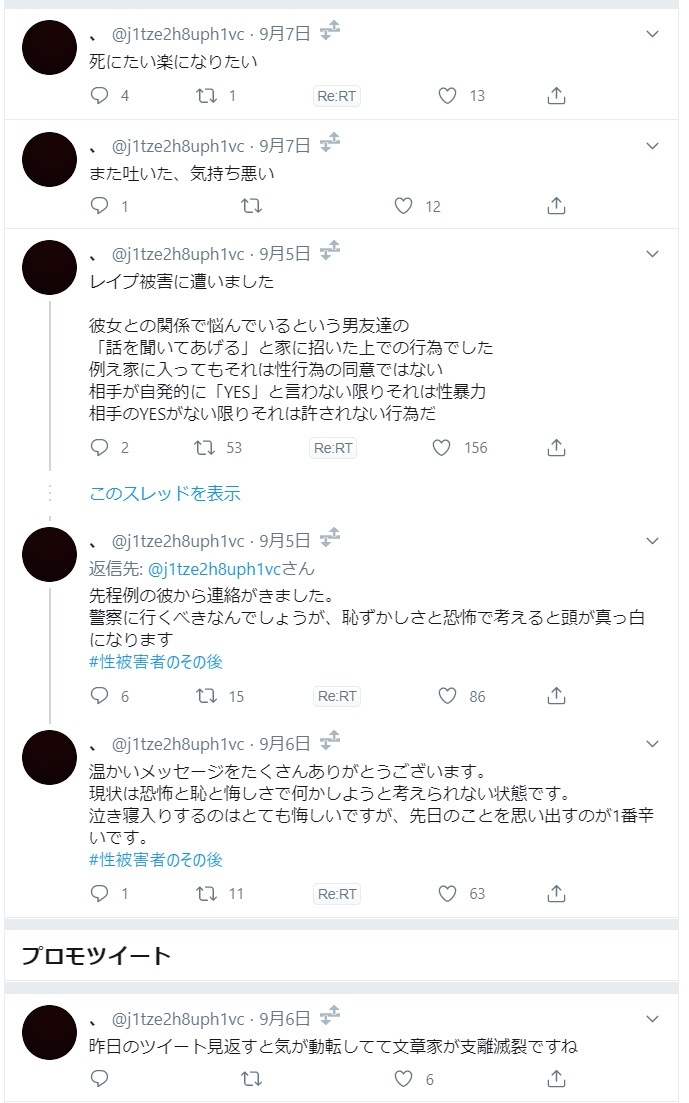The image size is (689, 1103).
Task: Like the tweet with 86 likes
Action: click(448, 696)
